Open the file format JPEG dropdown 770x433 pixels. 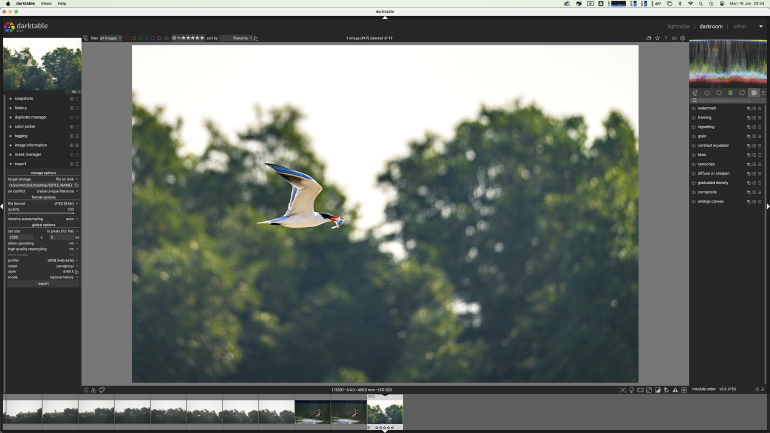click(x=43, y=203)
